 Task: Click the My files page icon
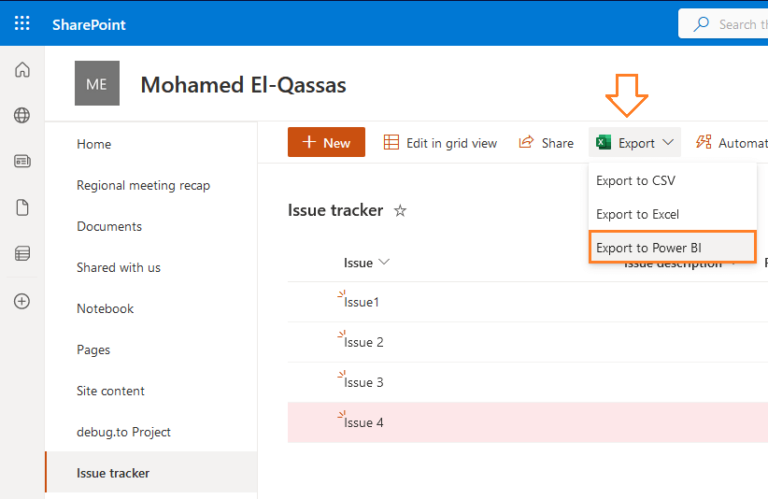(22, 207)
